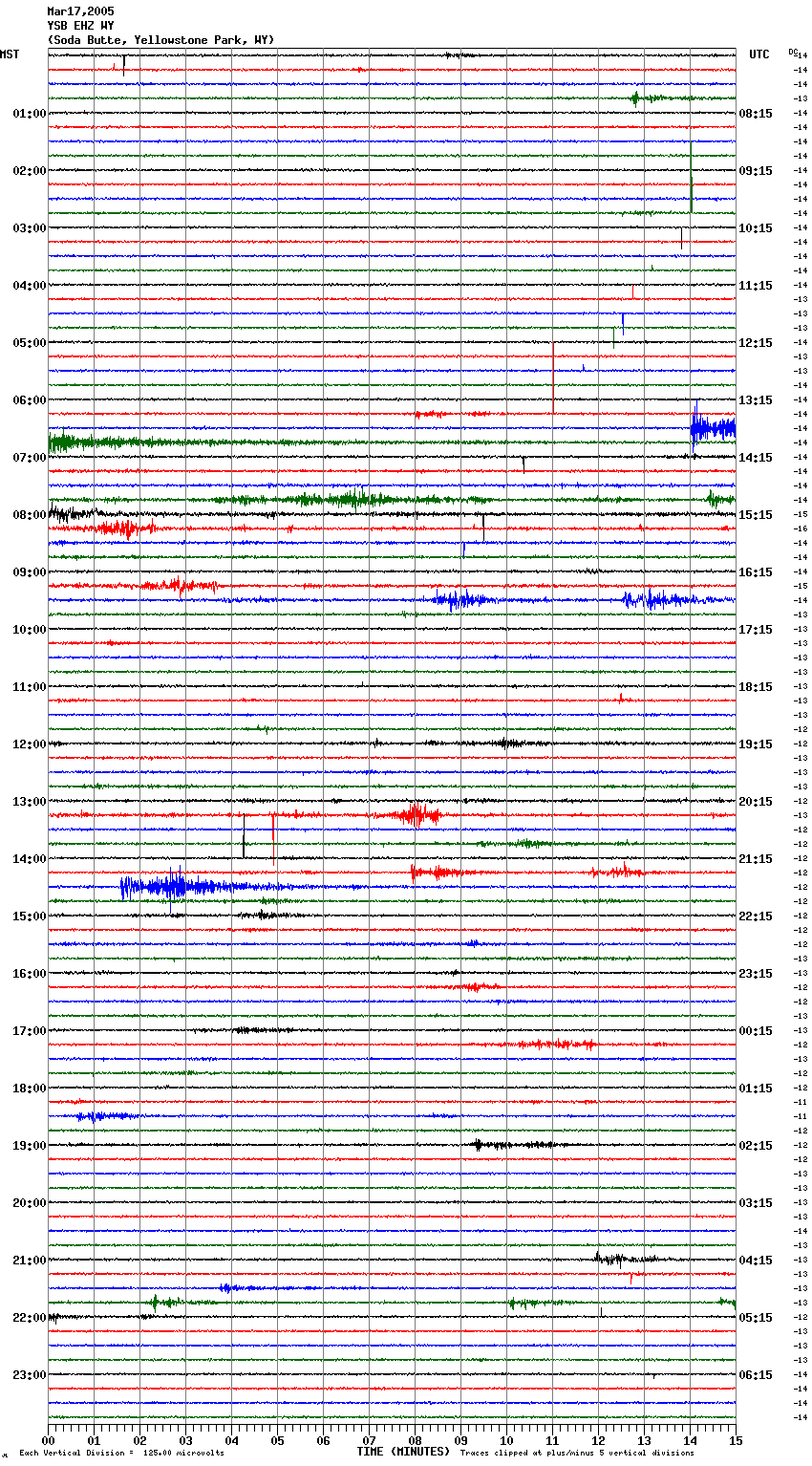Click the '03:00' MST time label
Screen dimensions: 812x1466
coord(29,228)
